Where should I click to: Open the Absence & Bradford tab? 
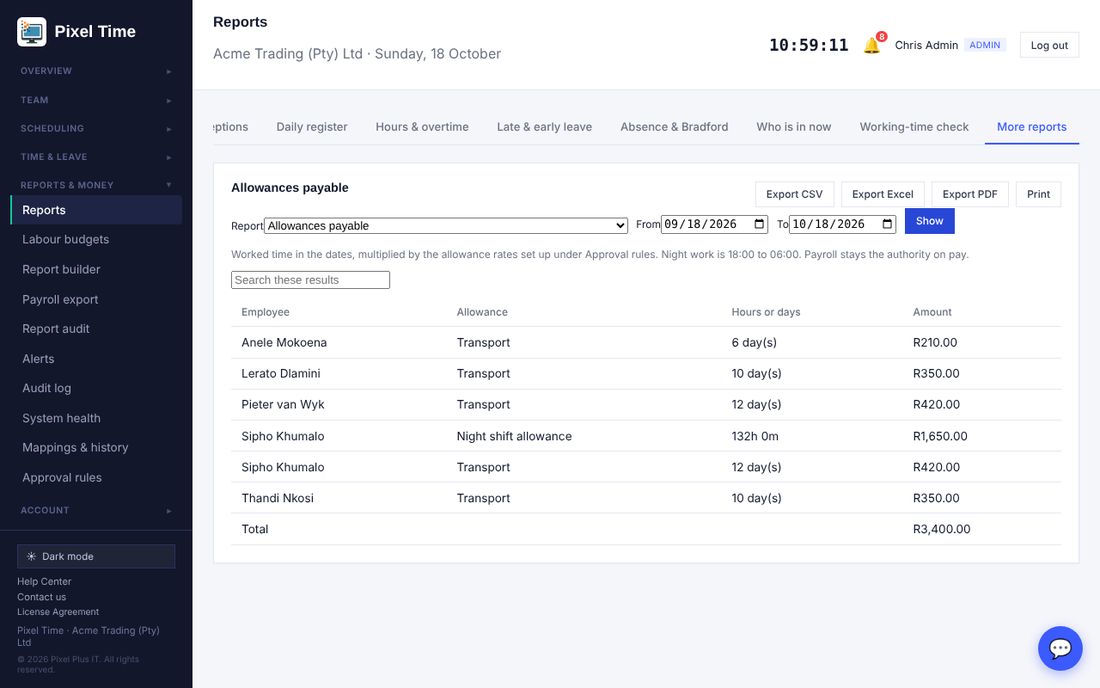(674, 127)
